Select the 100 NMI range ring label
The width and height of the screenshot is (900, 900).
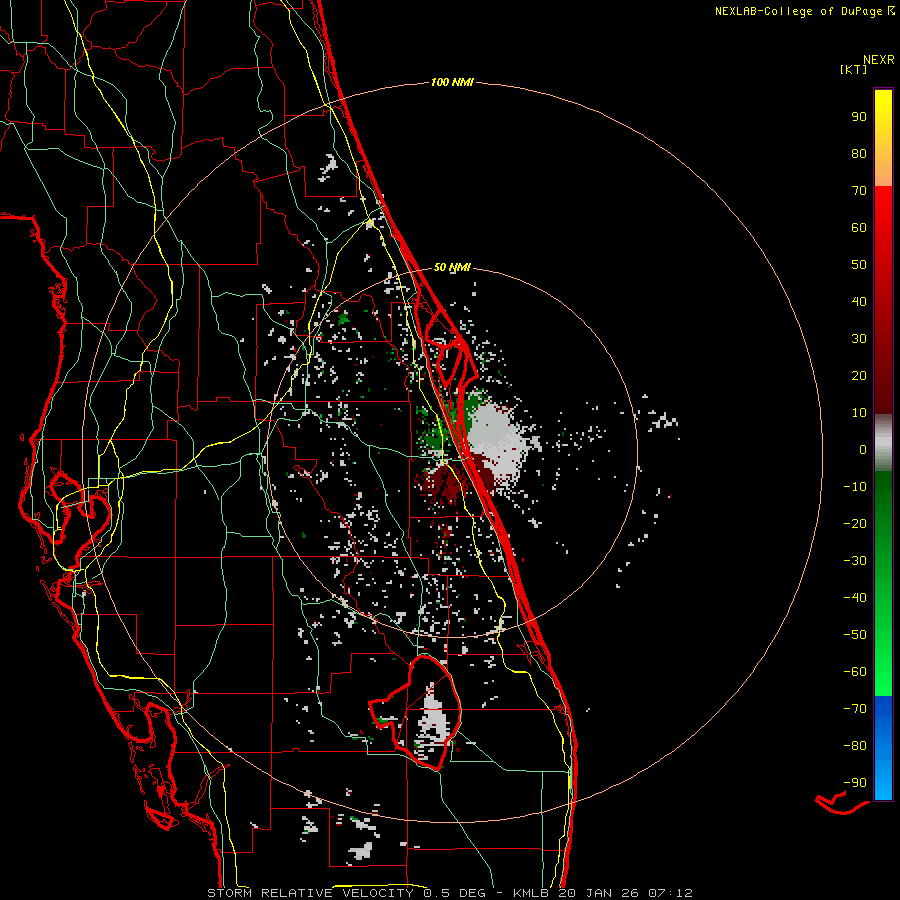pos(452,83)
